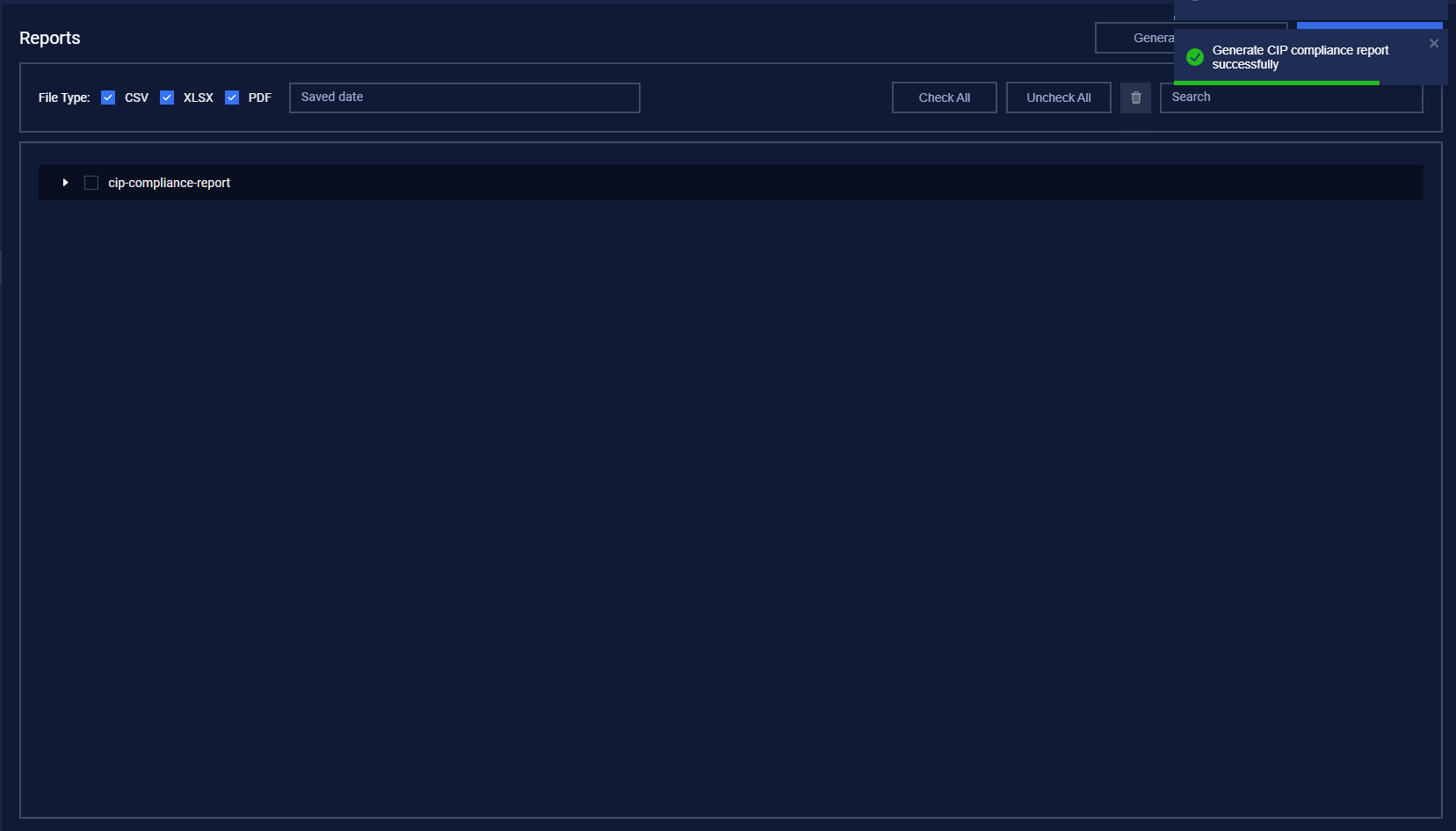Expand the cip-compliance-report row
The width and height of the screenshot is (1456, 831).
65,183
